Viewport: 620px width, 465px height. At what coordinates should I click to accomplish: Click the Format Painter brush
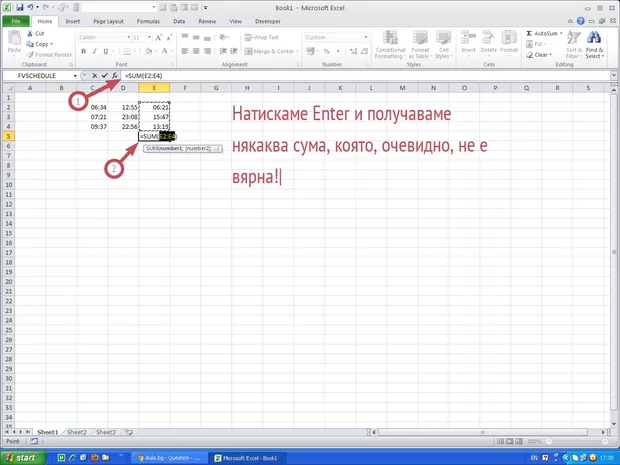30,55
